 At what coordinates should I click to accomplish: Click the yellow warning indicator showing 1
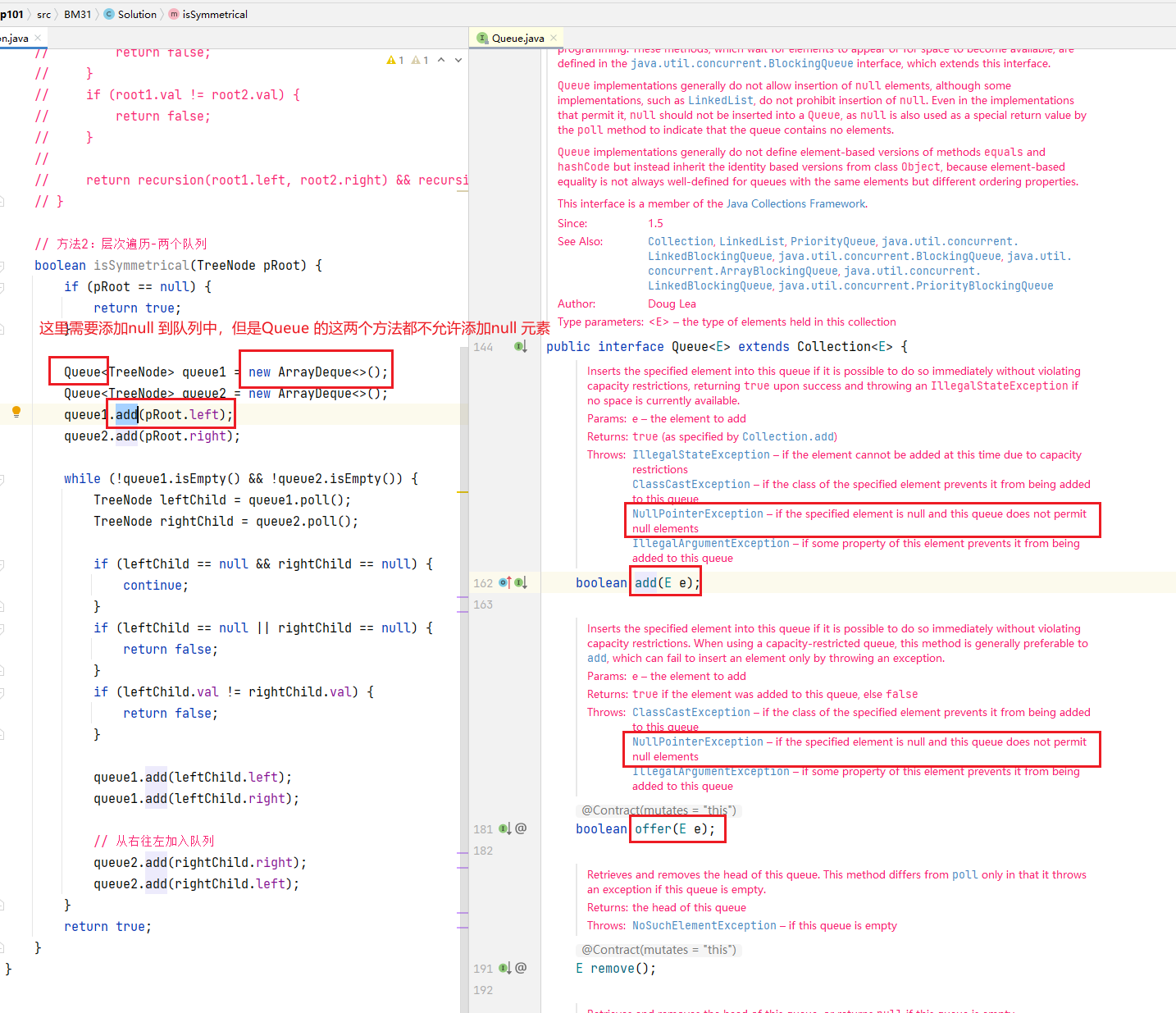pos(395,60)
